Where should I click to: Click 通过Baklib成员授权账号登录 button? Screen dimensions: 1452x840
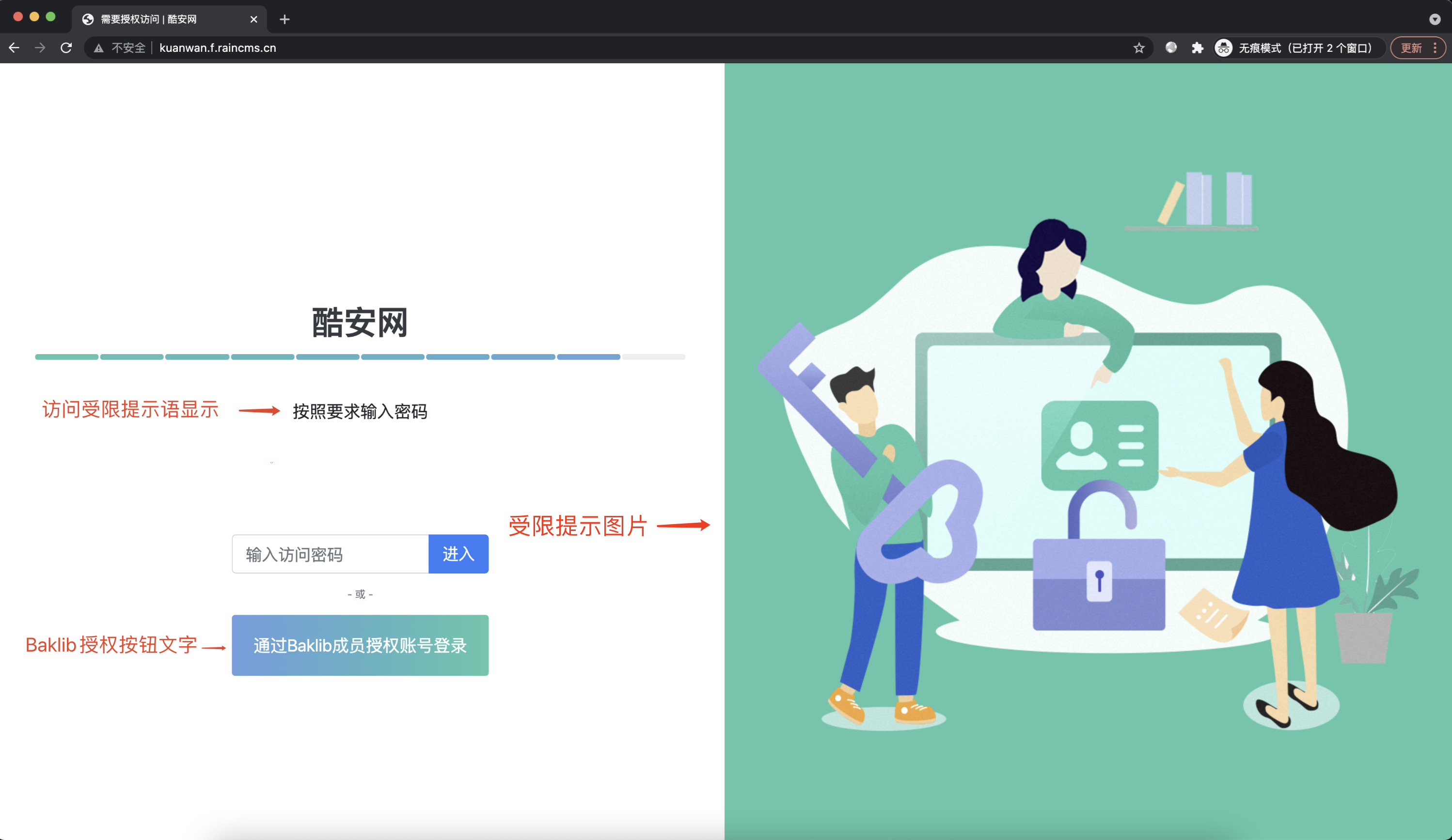click(360, 645)
